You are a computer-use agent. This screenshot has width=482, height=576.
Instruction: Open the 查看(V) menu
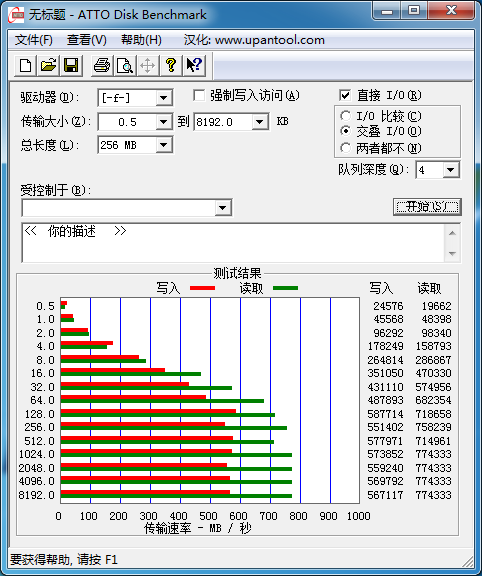point(87,40)
